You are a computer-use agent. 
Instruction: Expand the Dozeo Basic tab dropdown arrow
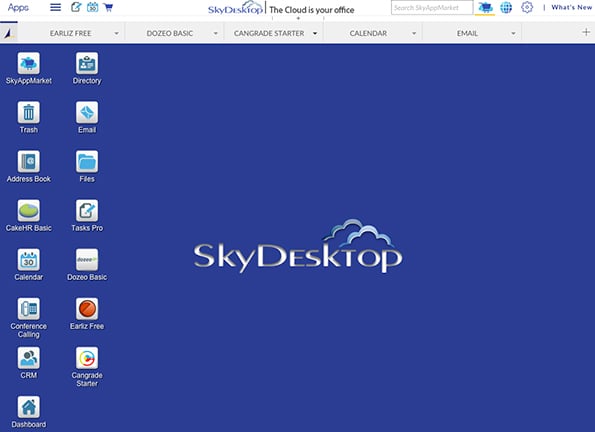pyautogui.click(x=216, y=33)
